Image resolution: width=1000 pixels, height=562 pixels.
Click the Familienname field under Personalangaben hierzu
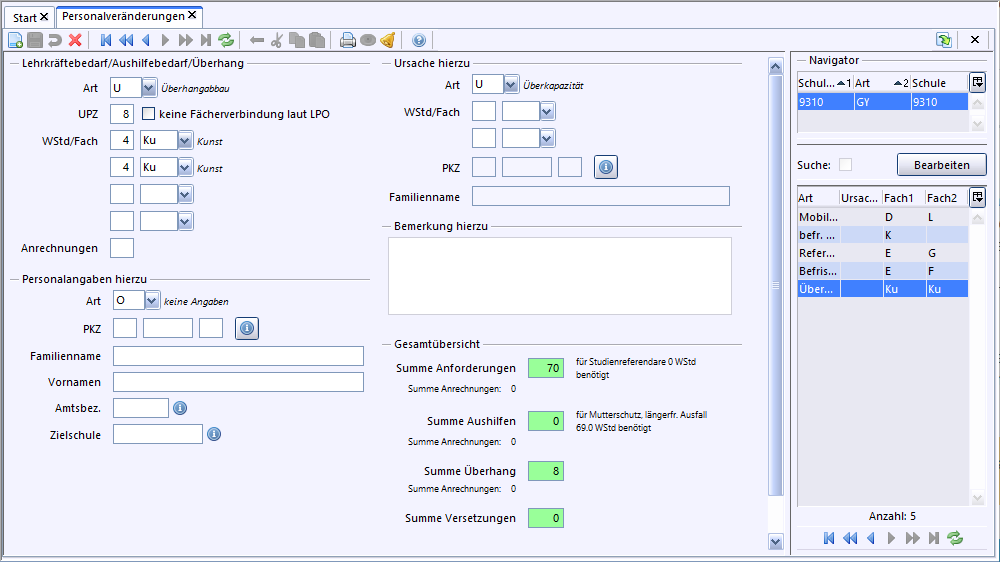point(238,356)
